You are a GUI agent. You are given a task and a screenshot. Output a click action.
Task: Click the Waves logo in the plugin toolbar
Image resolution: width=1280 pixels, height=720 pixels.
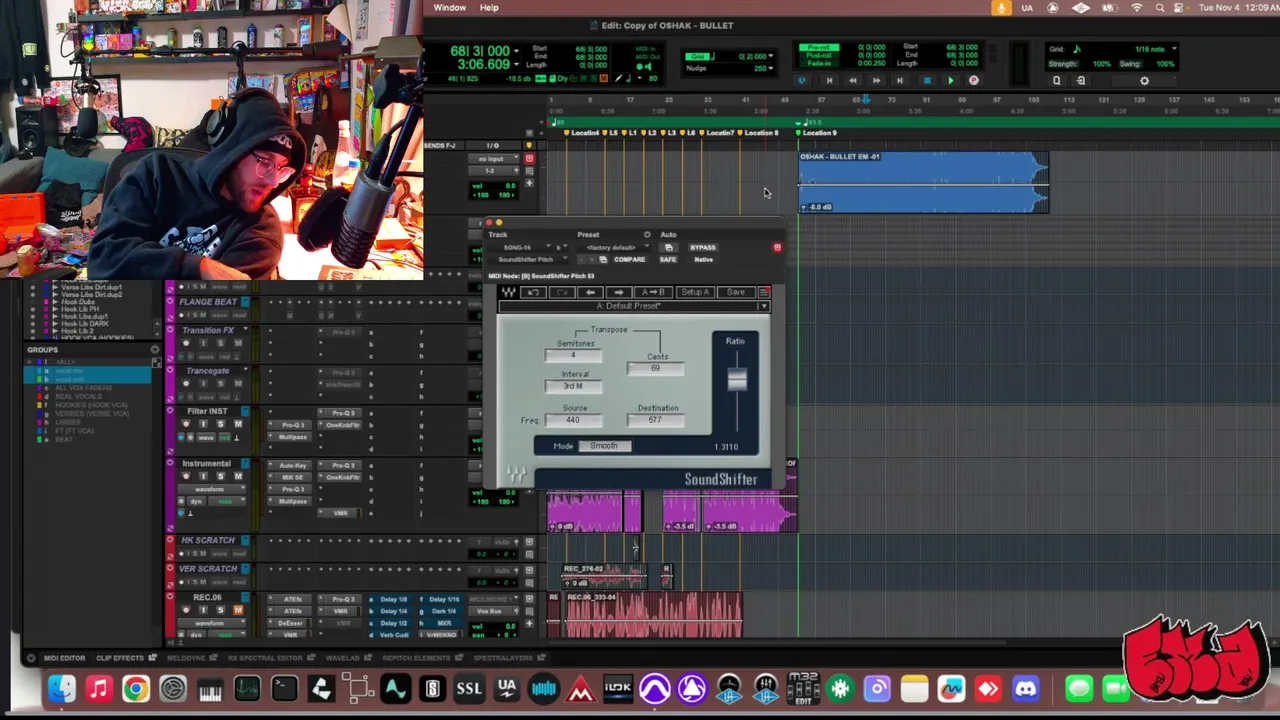pos(509,292)
